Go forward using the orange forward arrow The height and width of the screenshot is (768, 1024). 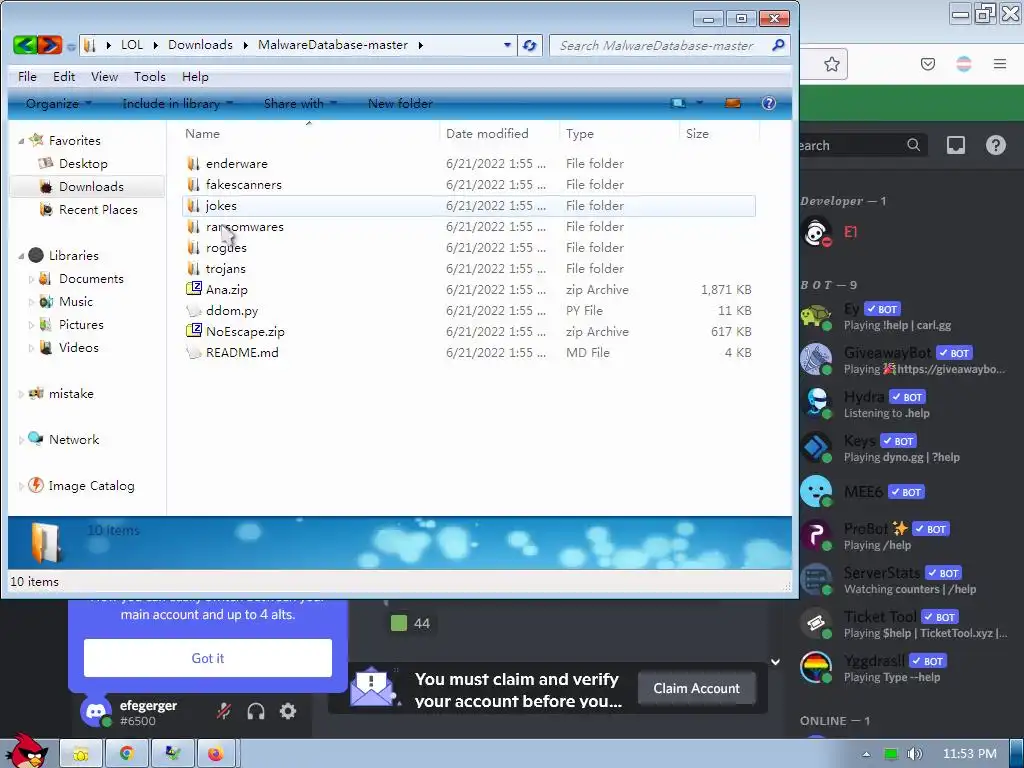[50, 45]
